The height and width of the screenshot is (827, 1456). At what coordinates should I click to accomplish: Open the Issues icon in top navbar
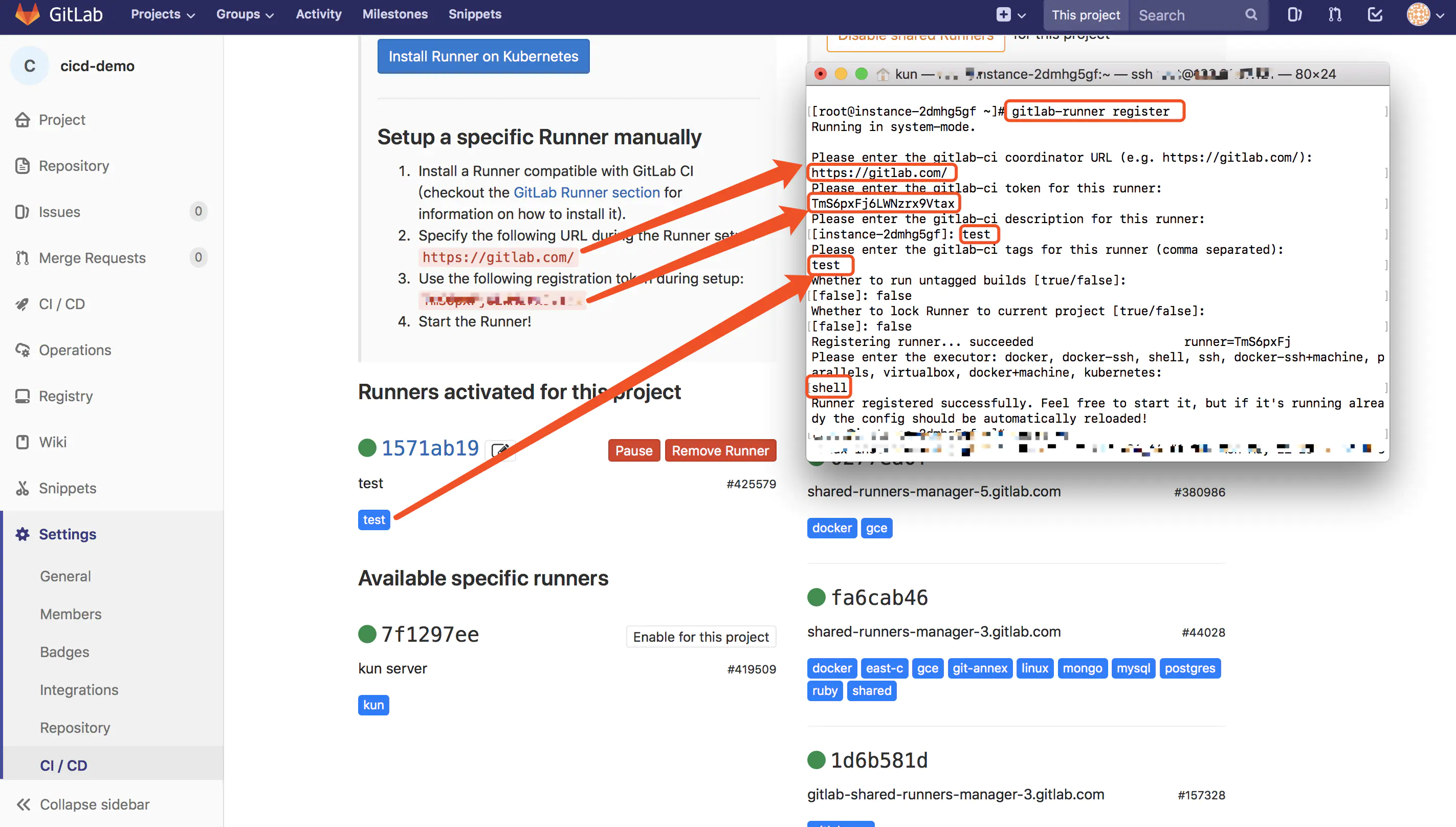coord(1294,15)
